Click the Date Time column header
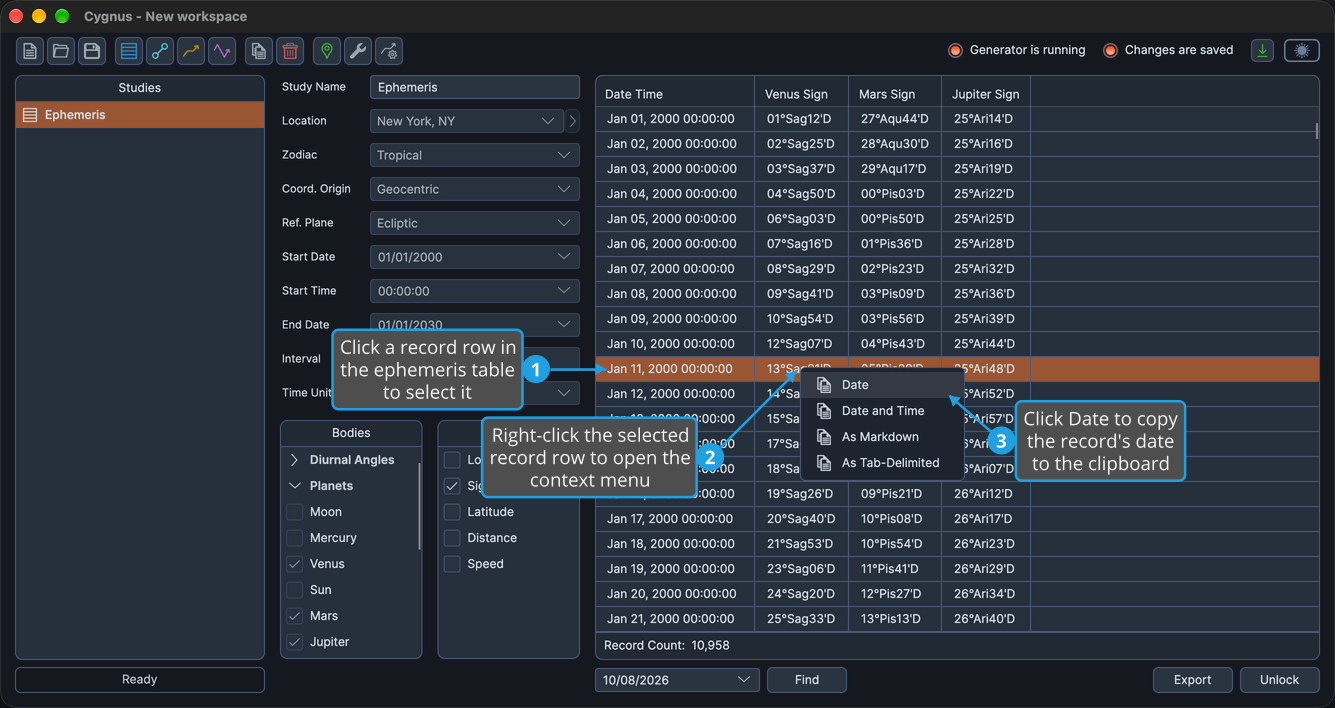 [675, 94]
